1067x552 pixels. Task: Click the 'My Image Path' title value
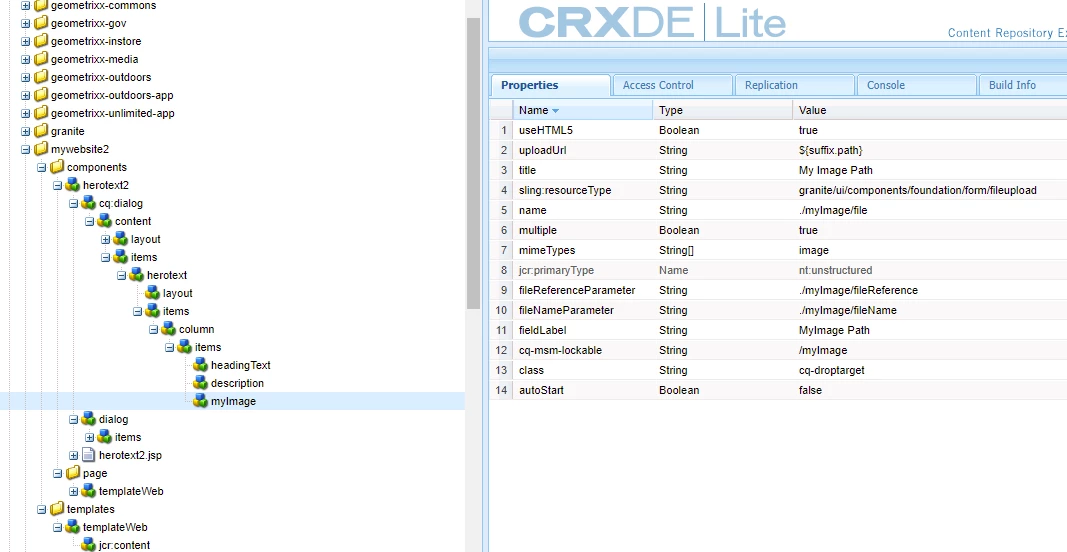coord(836,170)
